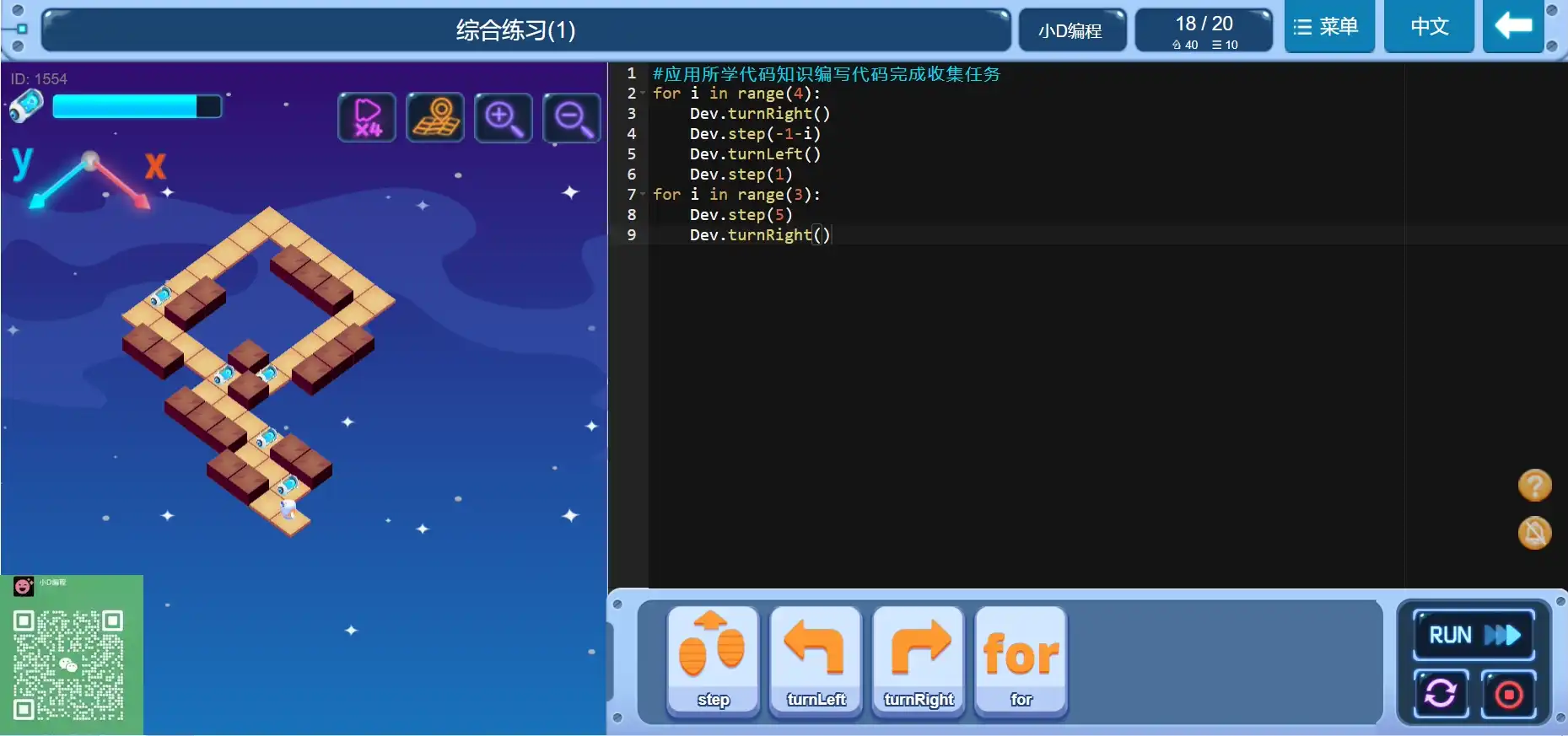The height and width of the screenshot is (736, 1568).
Task: Insert the turnRight command block
Action: [919, 661]
